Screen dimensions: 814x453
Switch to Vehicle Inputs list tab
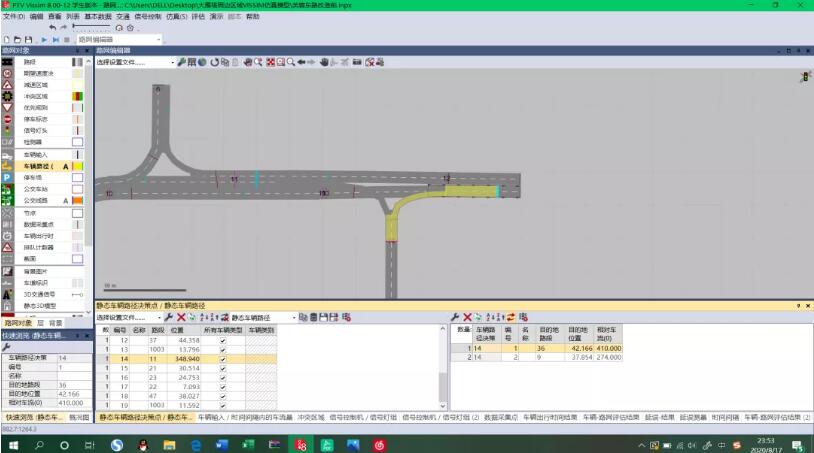click(245, 417)
